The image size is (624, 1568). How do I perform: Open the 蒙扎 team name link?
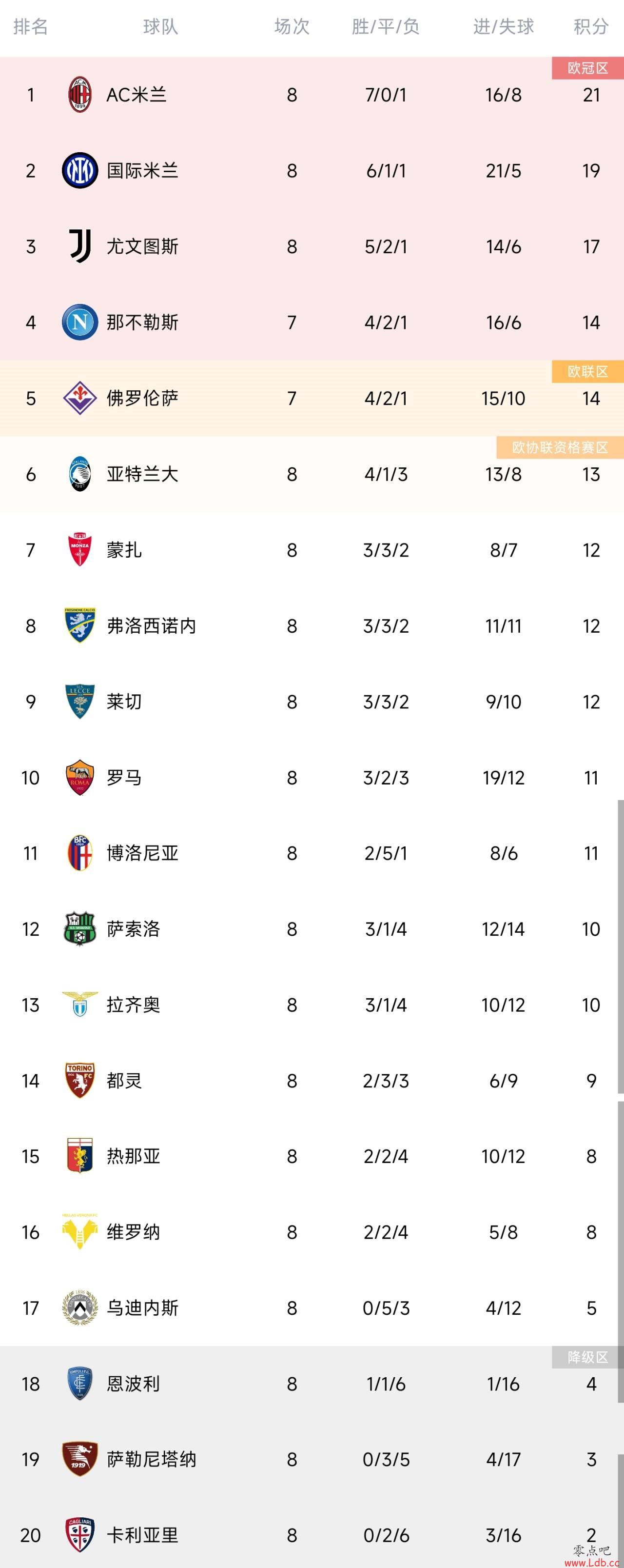coord(124,550)
